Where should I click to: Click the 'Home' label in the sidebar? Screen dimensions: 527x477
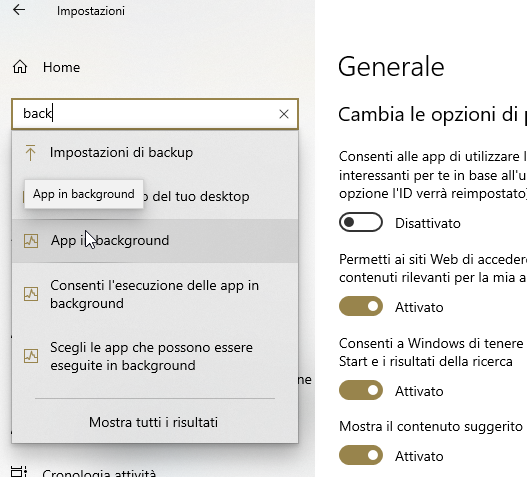pos(62,68)
